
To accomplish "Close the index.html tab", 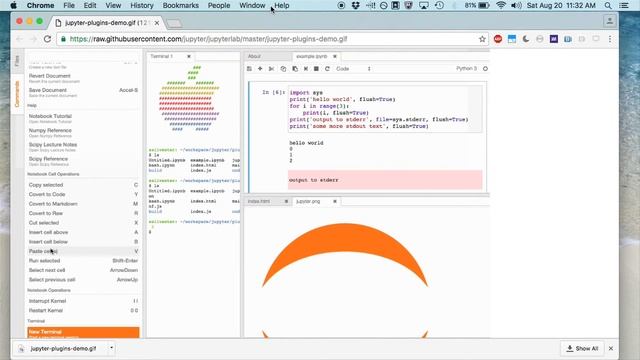I will point(286,201).
